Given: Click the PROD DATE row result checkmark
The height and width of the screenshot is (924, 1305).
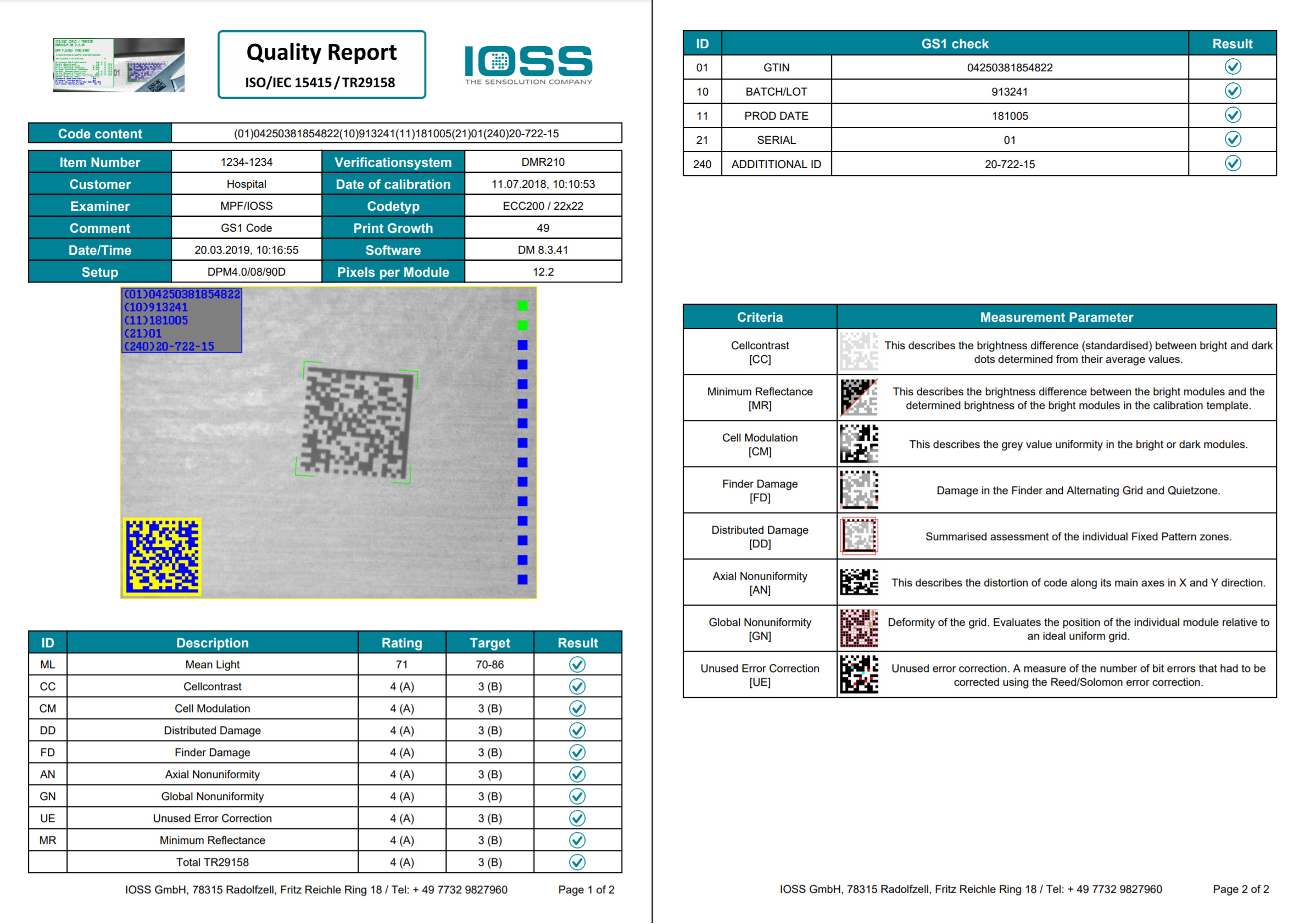Looking at the screenshot, I should click(x=1234, y=115).
